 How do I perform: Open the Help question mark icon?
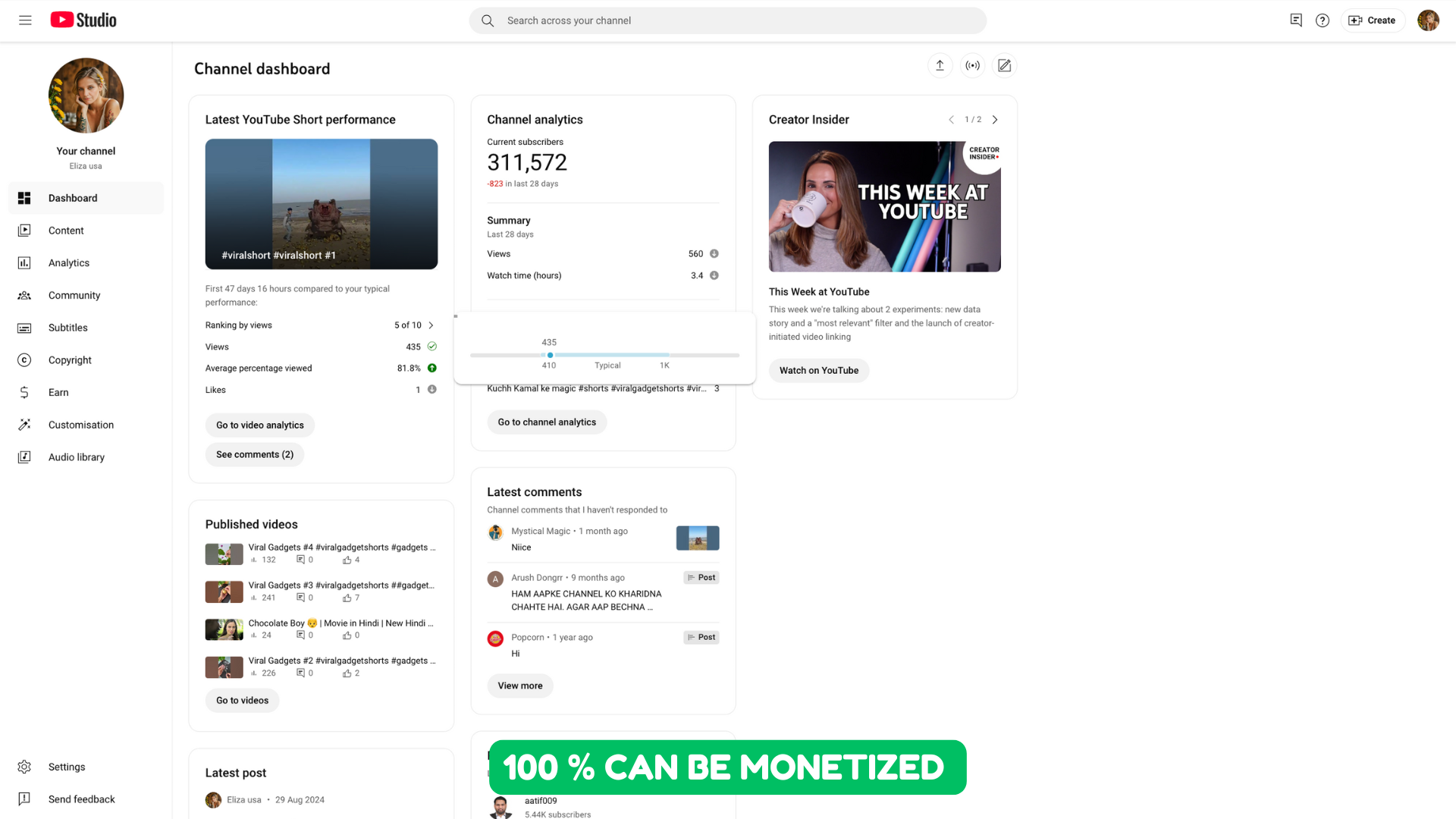pos(1323,20)
